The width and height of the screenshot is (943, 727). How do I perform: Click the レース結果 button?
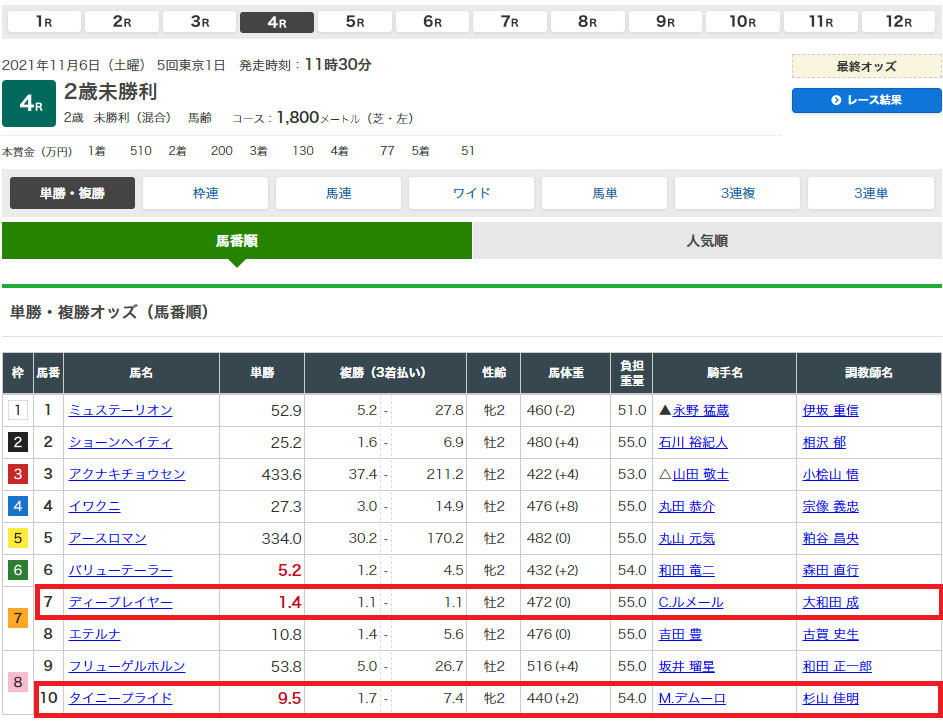[866, 100]
